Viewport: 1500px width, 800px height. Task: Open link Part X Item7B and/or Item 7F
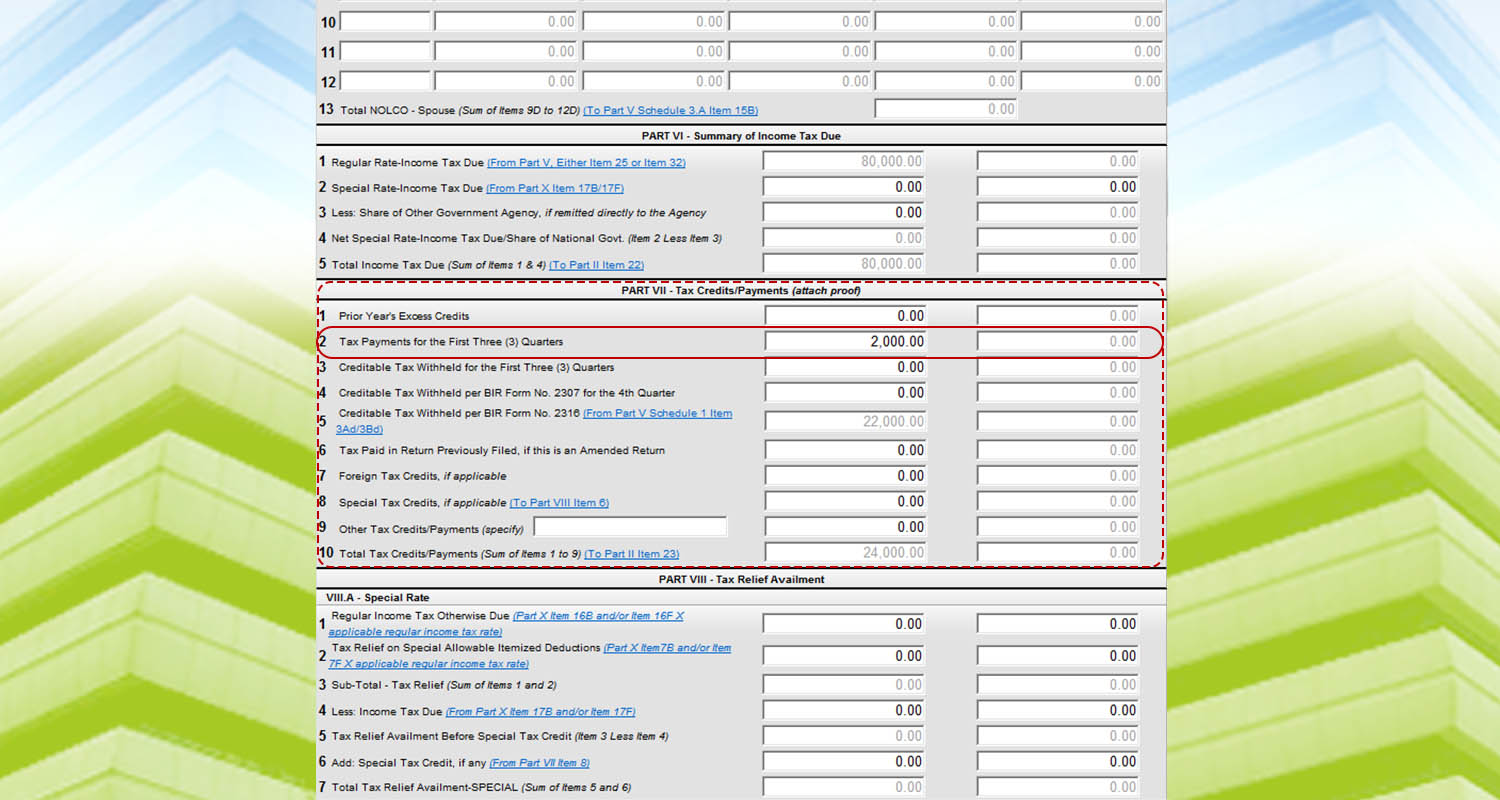[530, 656]
